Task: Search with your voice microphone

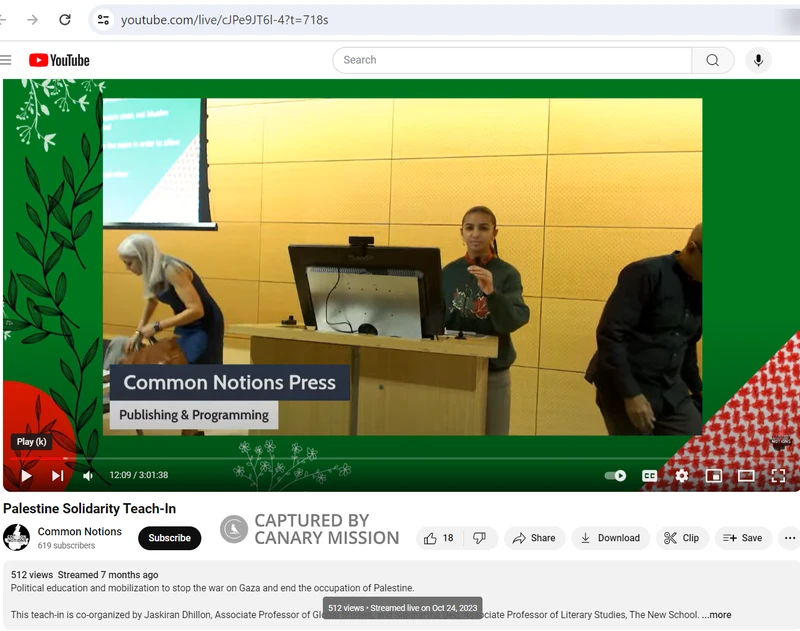Action: (x=759, y=60)
